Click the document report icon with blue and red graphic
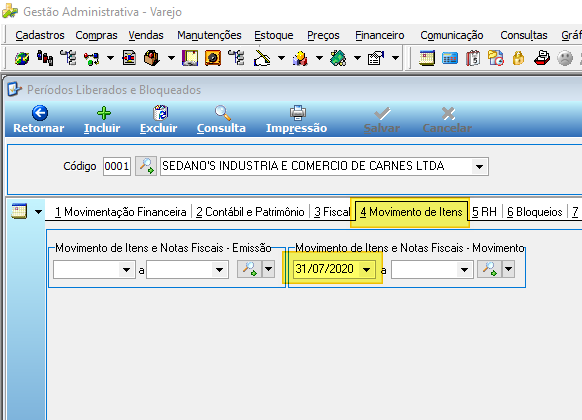The height and width of the screenshot is (420, 582). [x=129, y=58]
